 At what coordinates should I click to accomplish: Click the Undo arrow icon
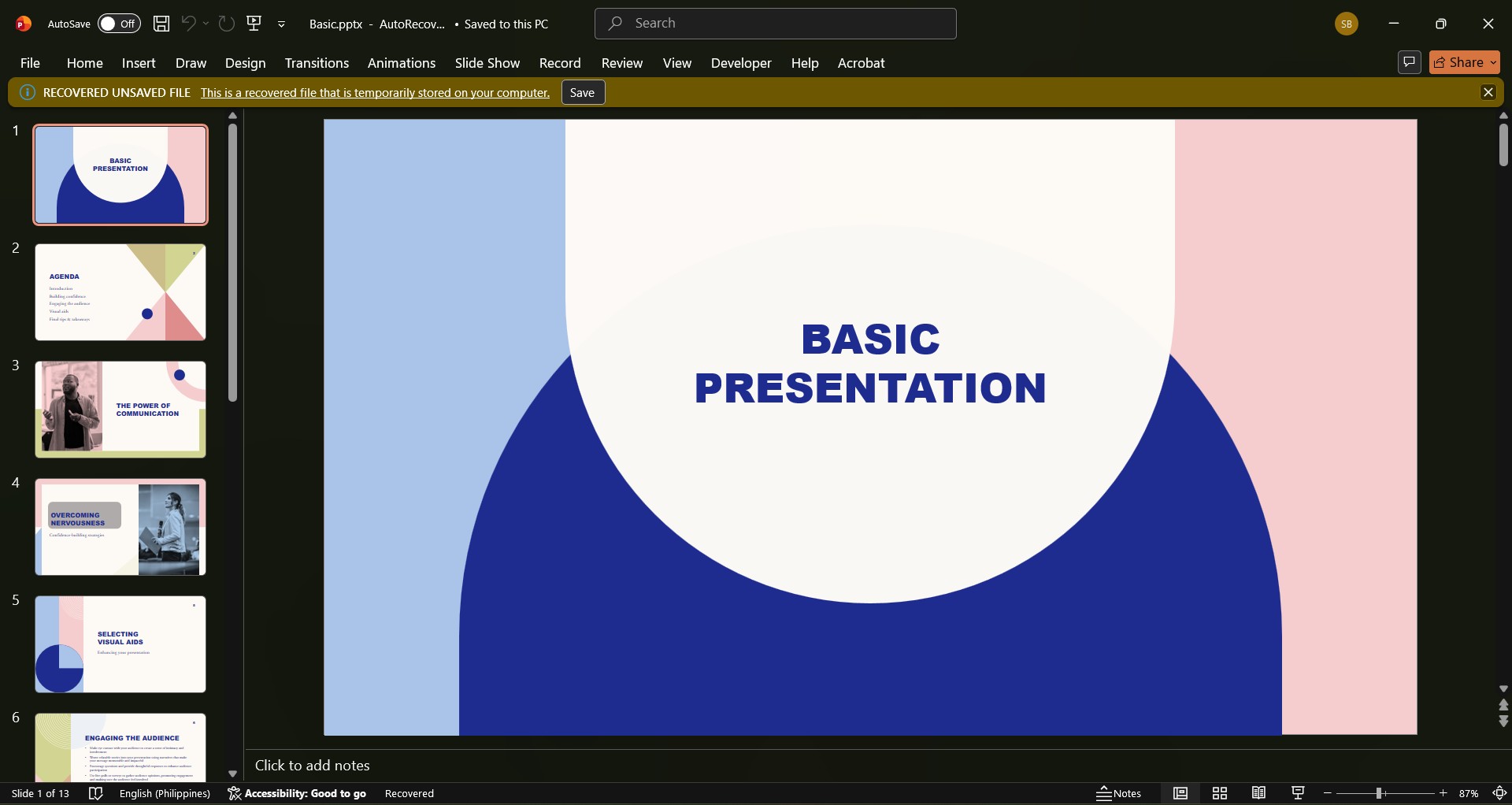point(188,24)
